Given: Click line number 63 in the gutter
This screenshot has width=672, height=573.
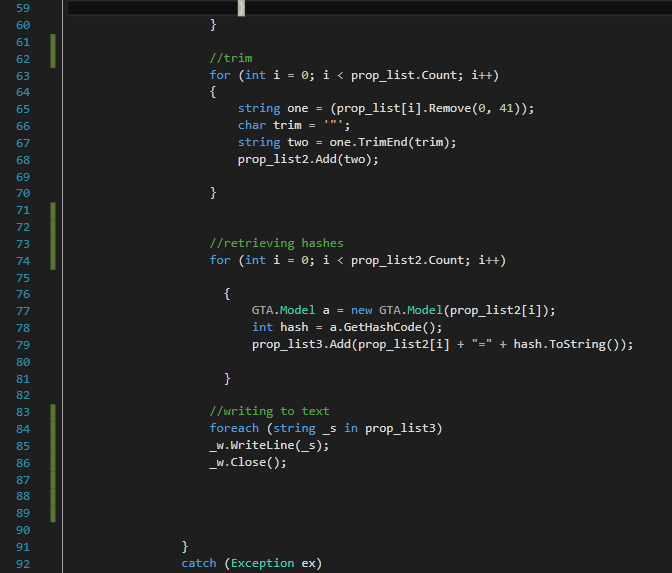Looking at the screenshot, I should (22, 76).
